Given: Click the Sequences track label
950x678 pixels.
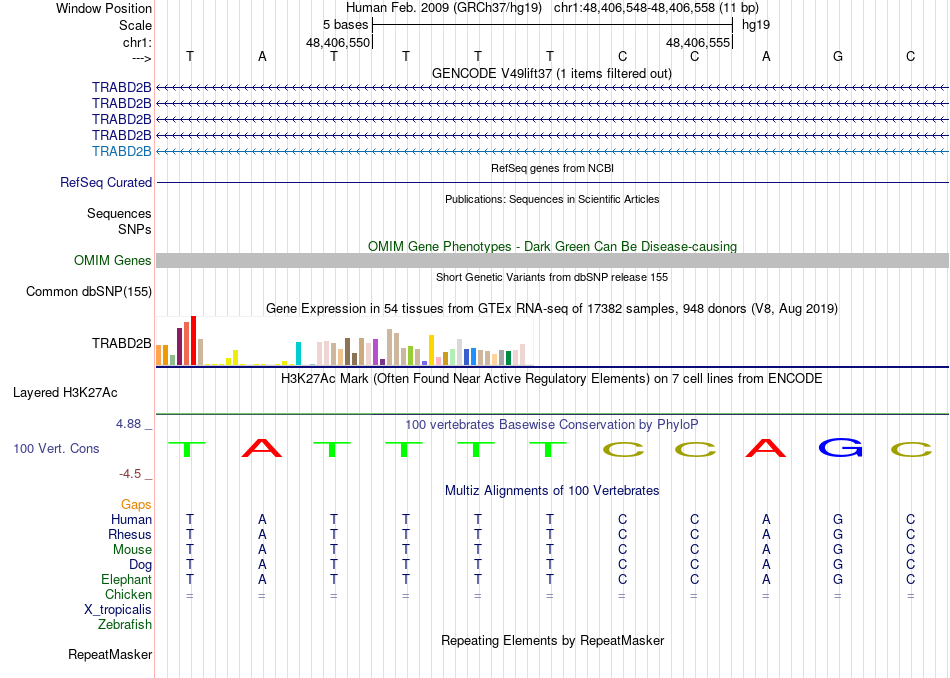Looking at the screenshot, I should tap(119, 213).
